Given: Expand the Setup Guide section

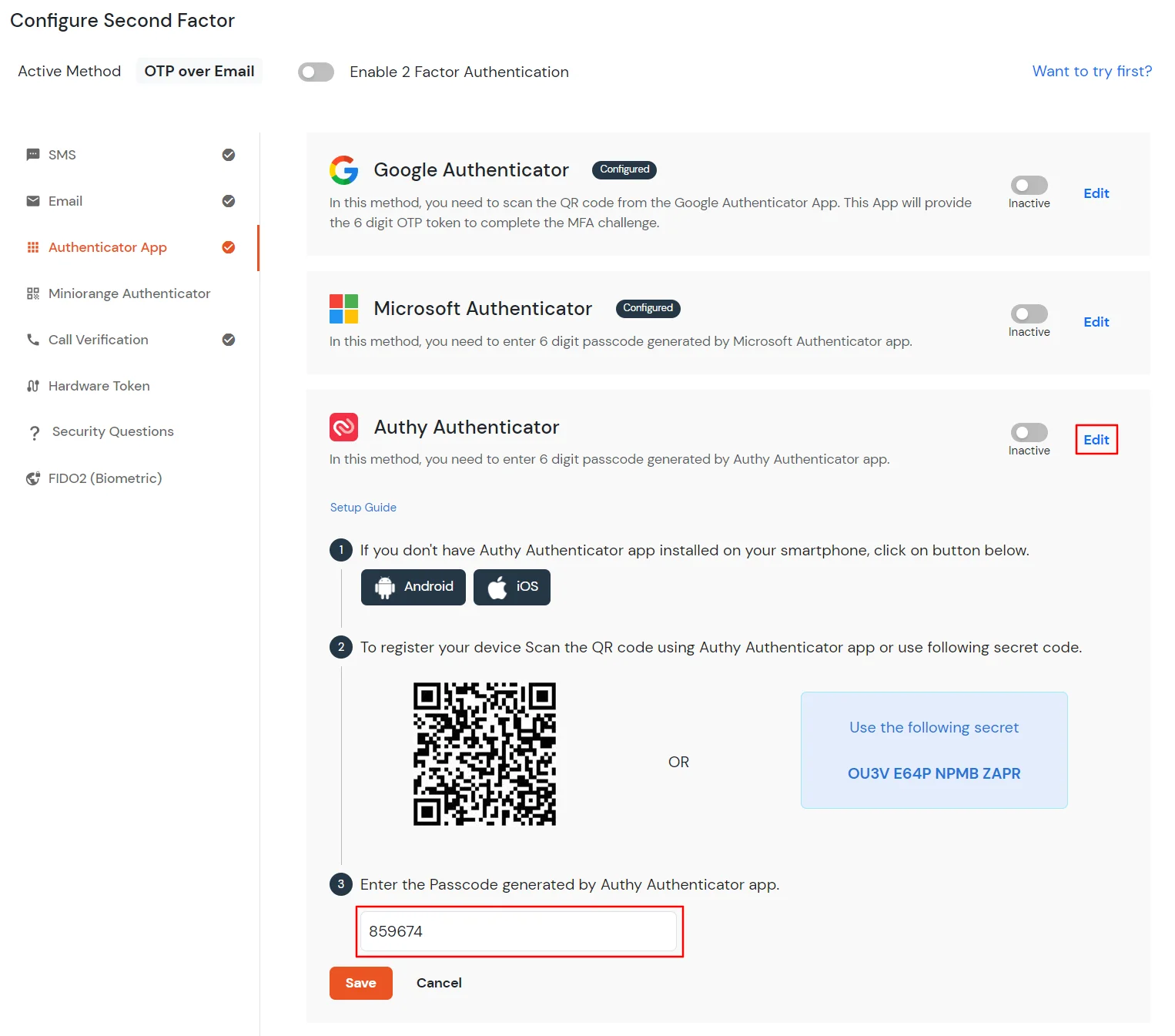Looking at the screenshot, I should point(363,507).
